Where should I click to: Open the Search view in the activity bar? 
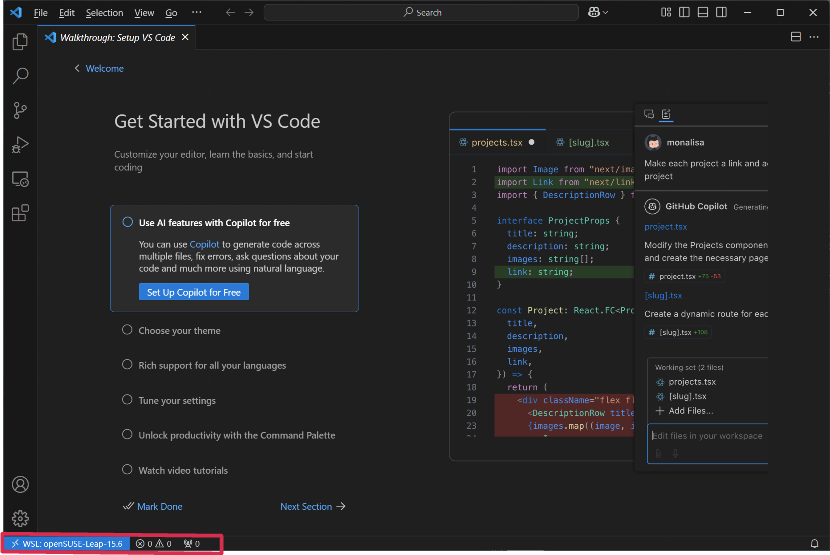click(20, 76)
